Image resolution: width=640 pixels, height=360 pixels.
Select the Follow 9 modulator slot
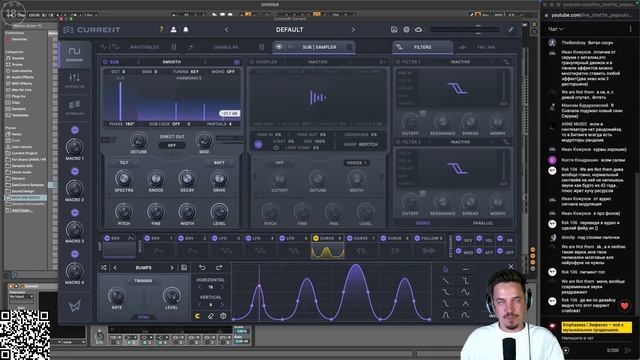point(429,246)
